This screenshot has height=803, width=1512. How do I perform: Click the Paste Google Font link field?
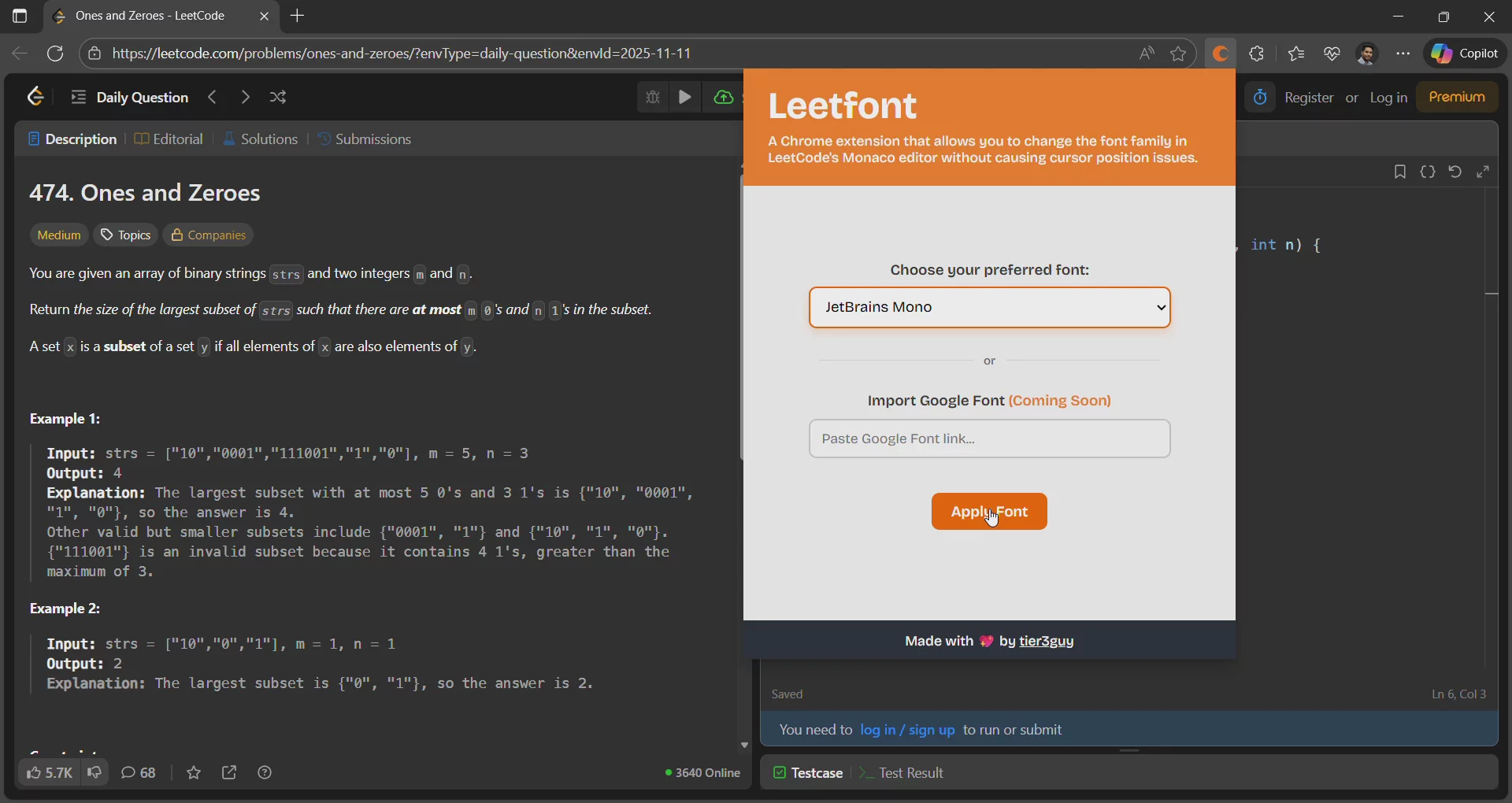tap(990, 439)
